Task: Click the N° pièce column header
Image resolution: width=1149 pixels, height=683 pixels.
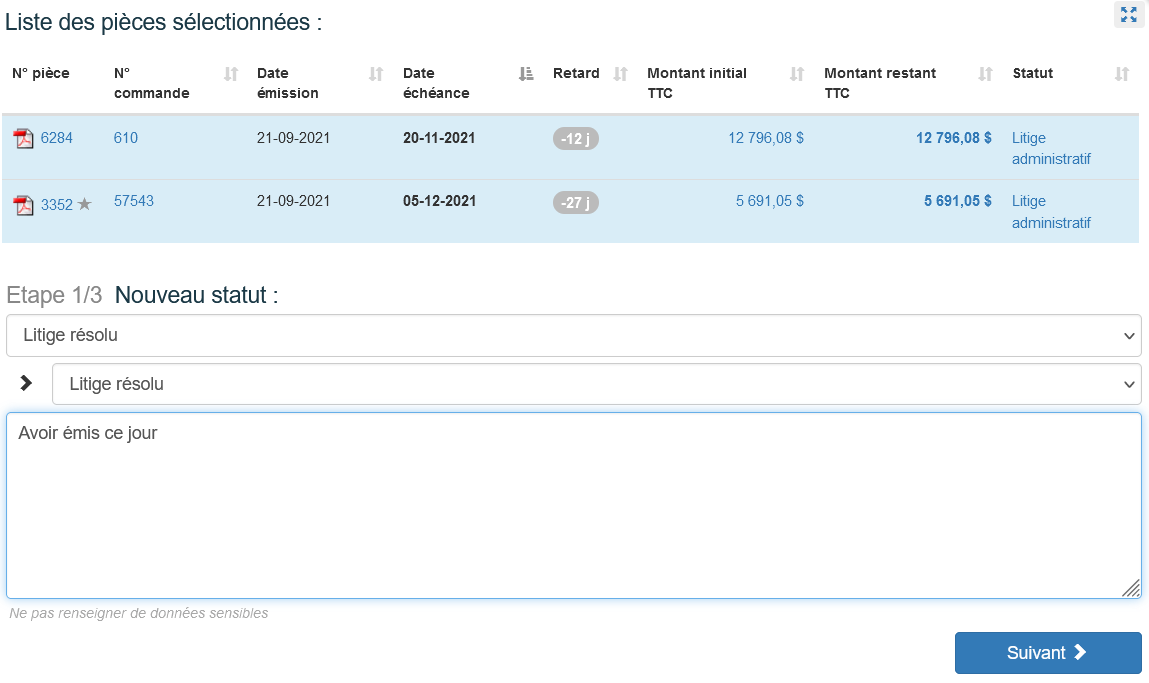Action: (x=41, y=73)
